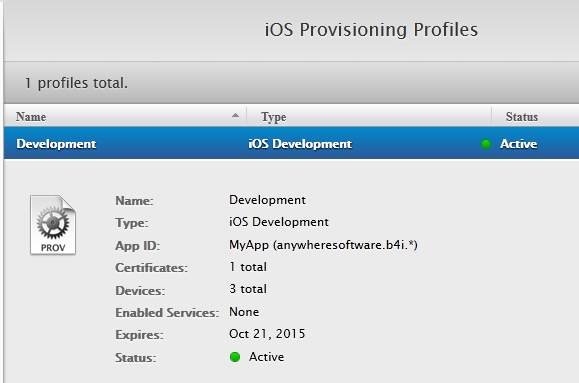Click the iOS Provisioning Profiles heading
579x383 pixels.
click(x=371, y=30)
